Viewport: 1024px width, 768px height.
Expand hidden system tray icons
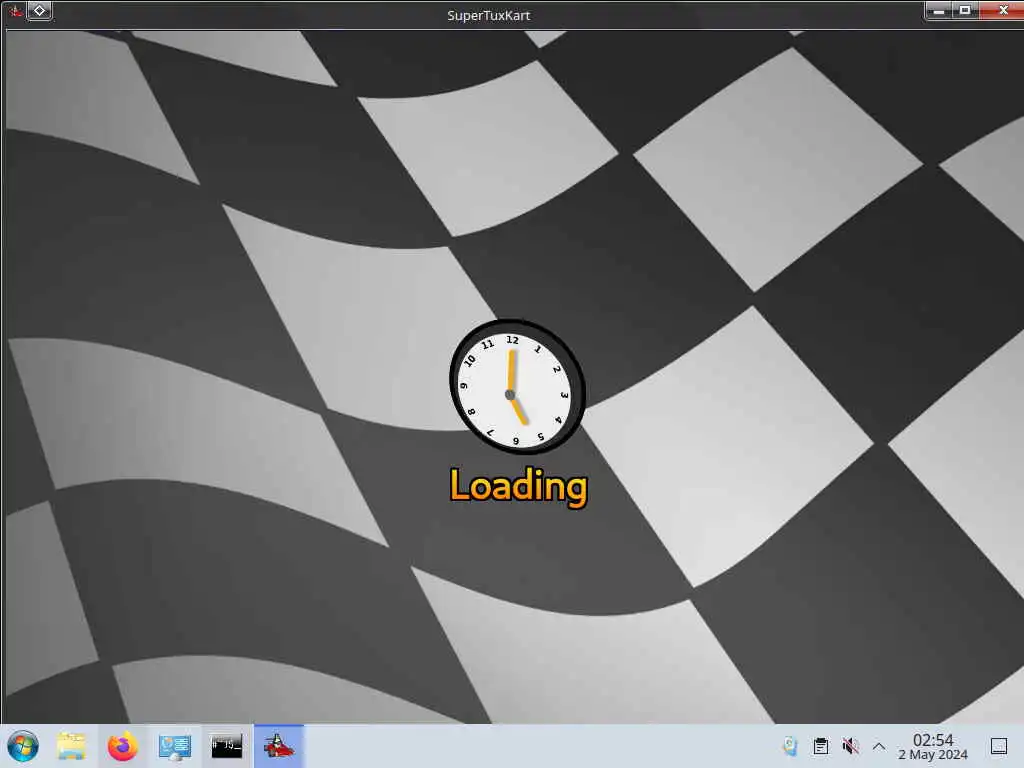tap(879, 746)
